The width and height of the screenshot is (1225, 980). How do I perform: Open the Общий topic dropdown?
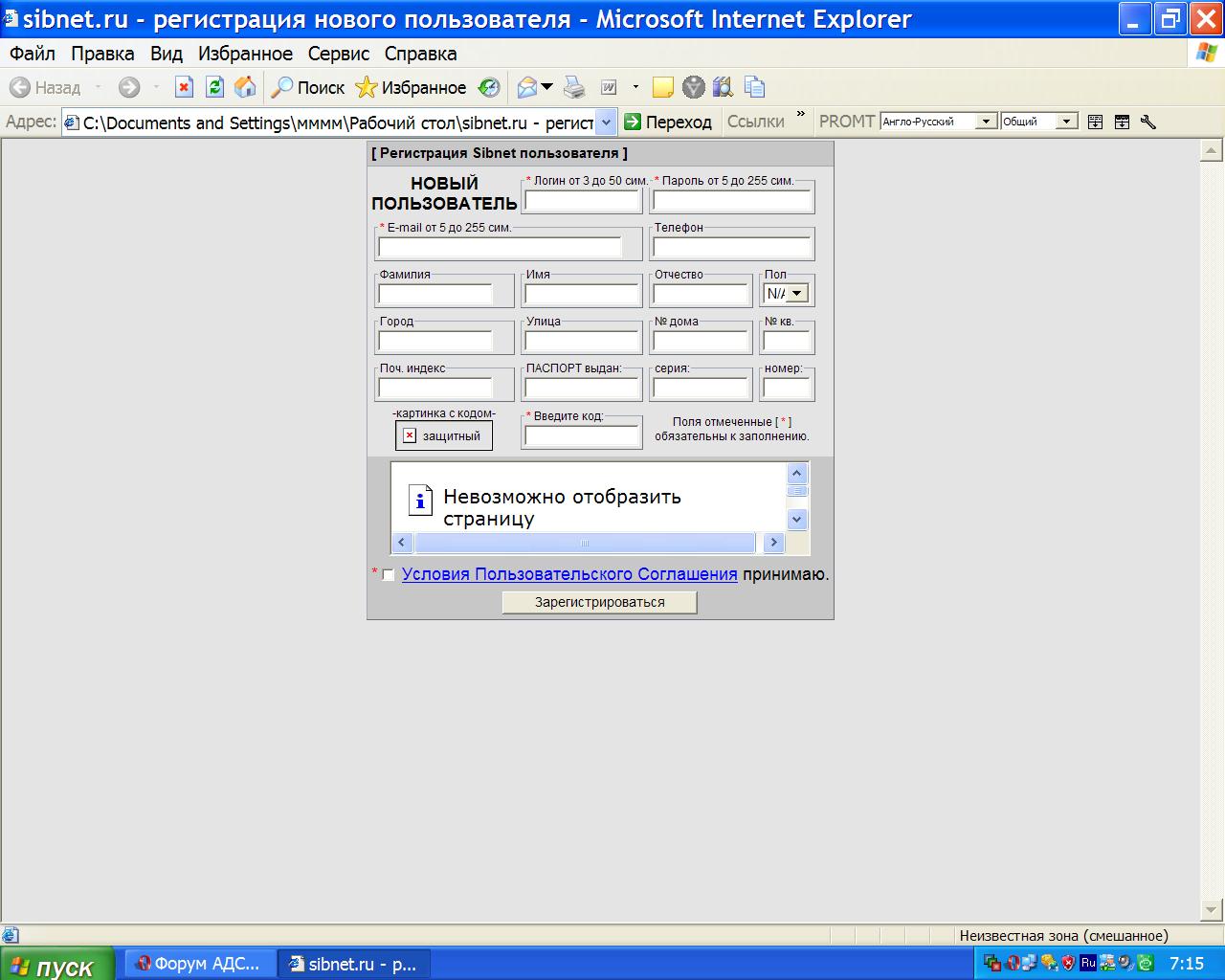pyautogui.click(x=1066, y=122)
